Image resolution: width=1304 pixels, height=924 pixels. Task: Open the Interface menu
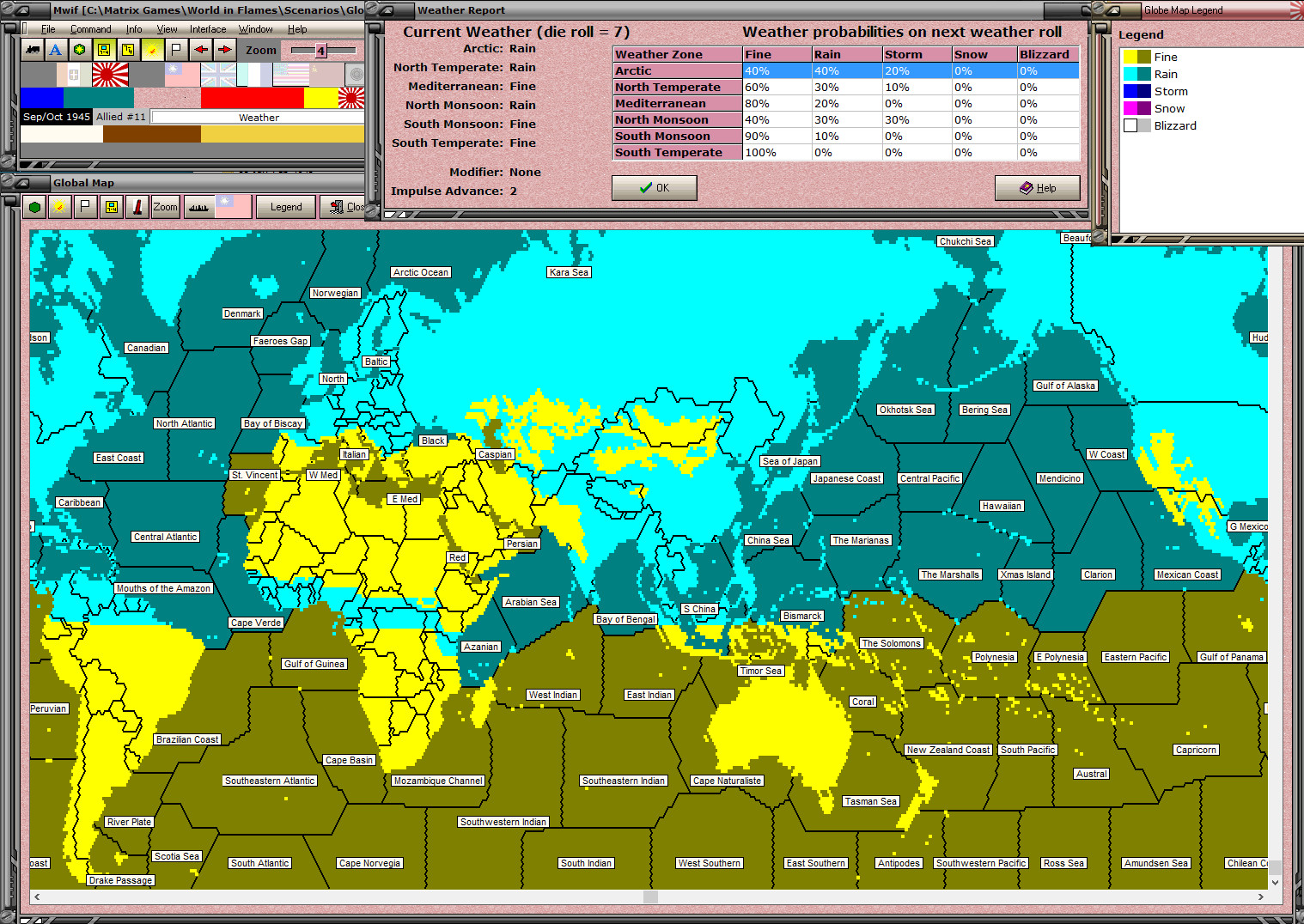click(208, 29)
